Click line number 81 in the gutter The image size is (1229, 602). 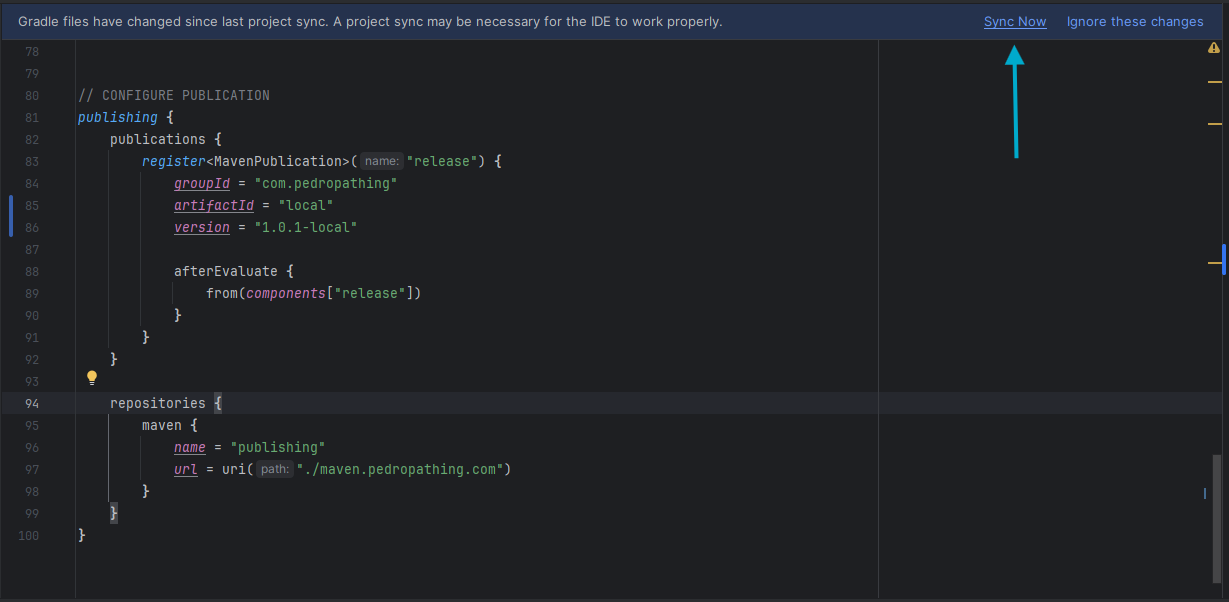[32, 118]
